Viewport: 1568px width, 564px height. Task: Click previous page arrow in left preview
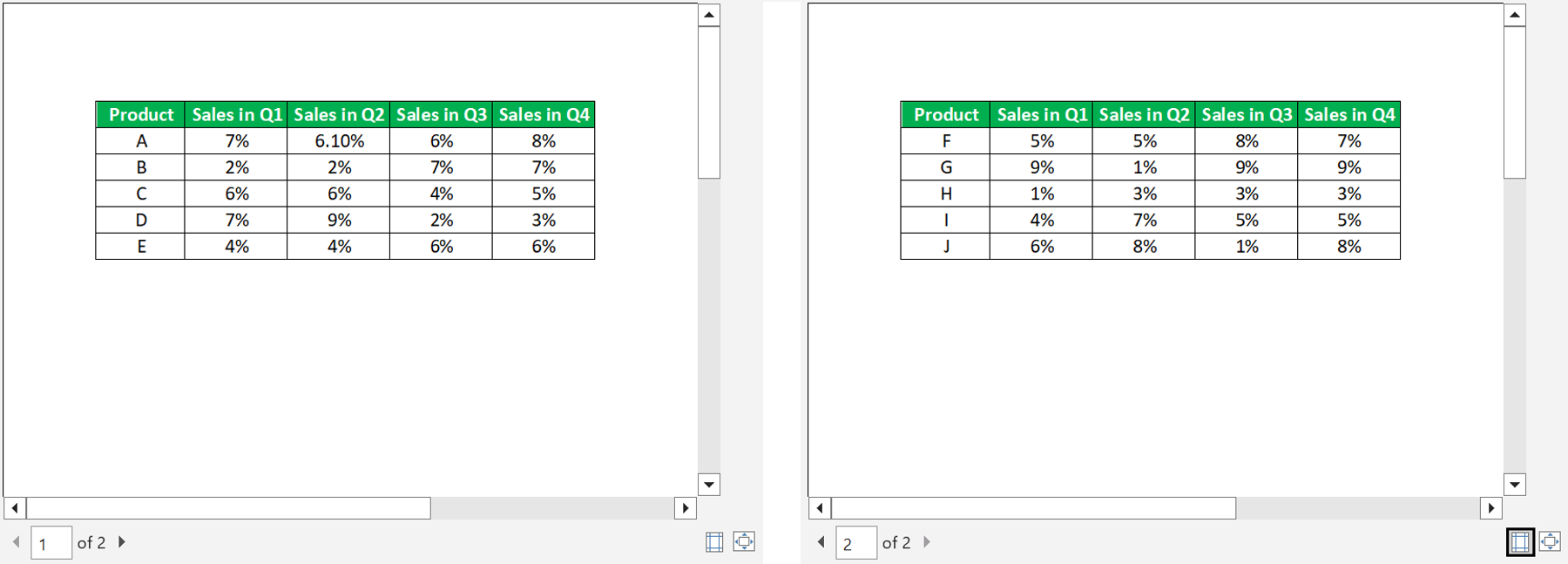[x=16, y=542]
